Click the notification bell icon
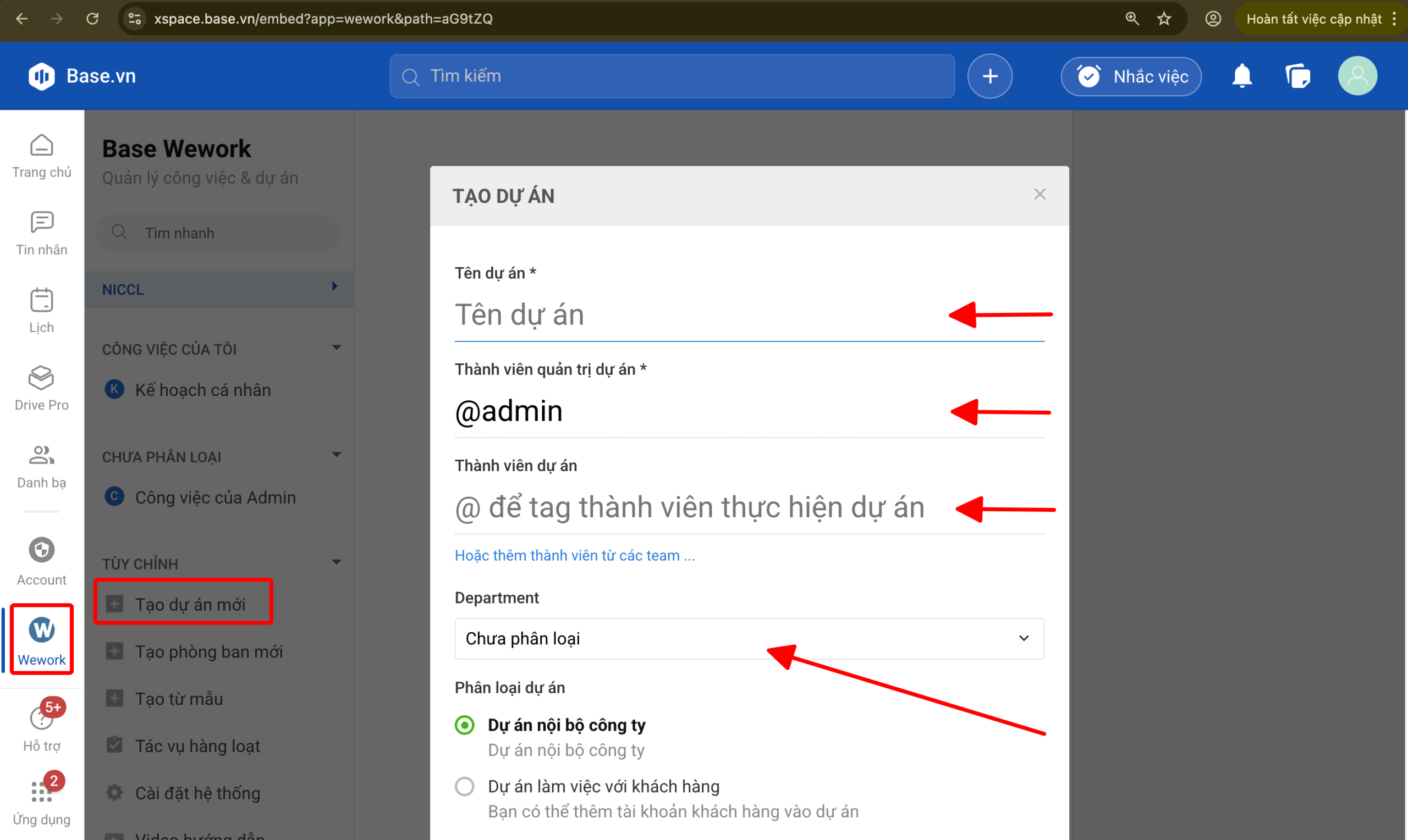 1241,76
